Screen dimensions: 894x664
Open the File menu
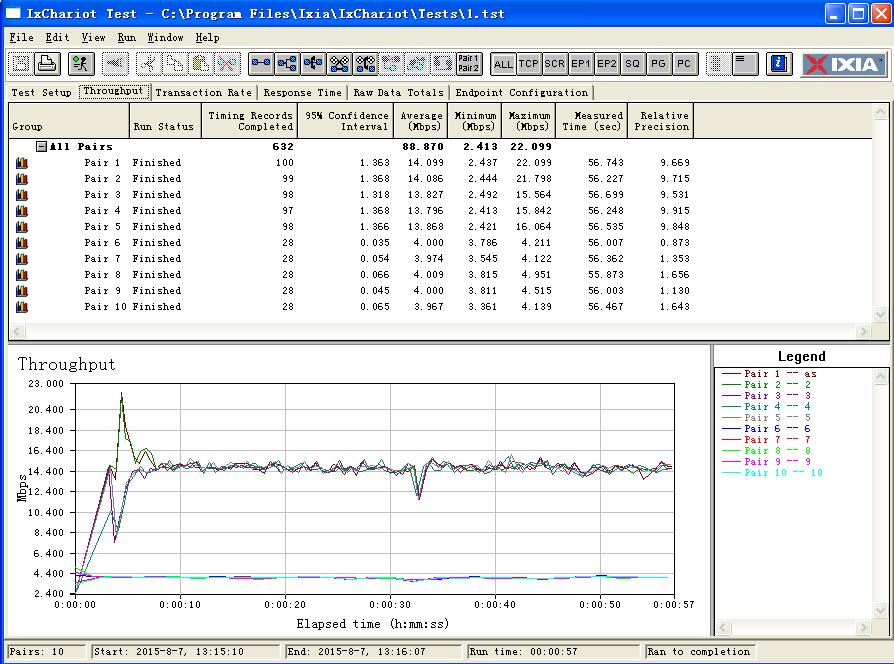point(21,37)
